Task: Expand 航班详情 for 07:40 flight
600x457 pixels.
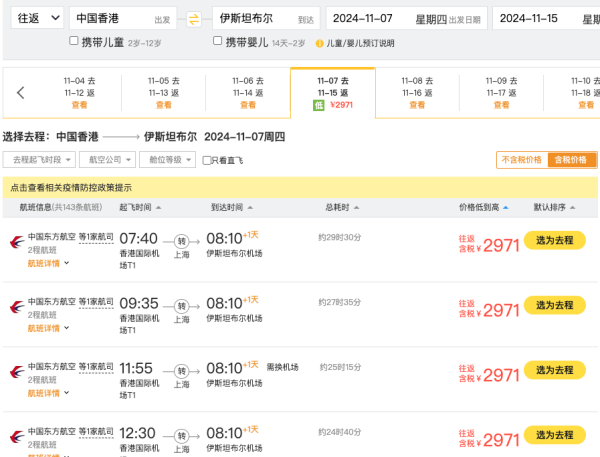Action: pyautogui.click(x=48, y=263)
